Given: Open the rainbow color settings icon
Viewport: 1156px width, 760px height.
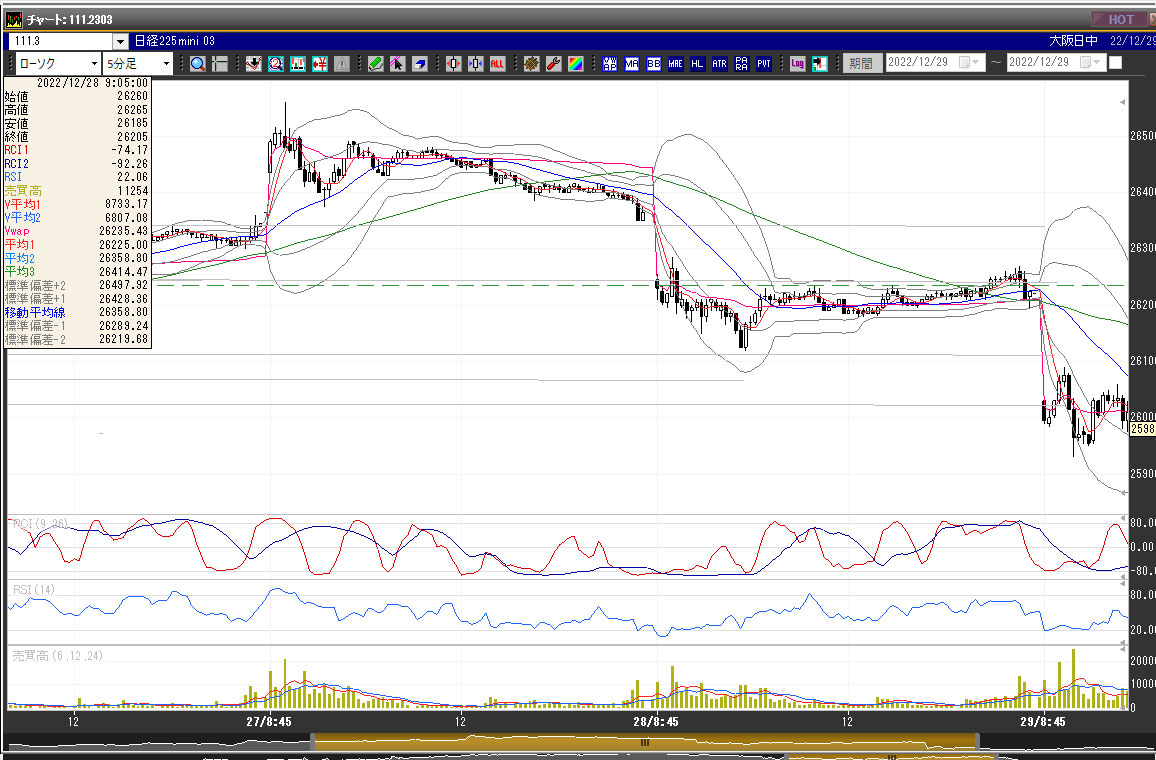Looking at the screenshot, I should click(576, 64).
